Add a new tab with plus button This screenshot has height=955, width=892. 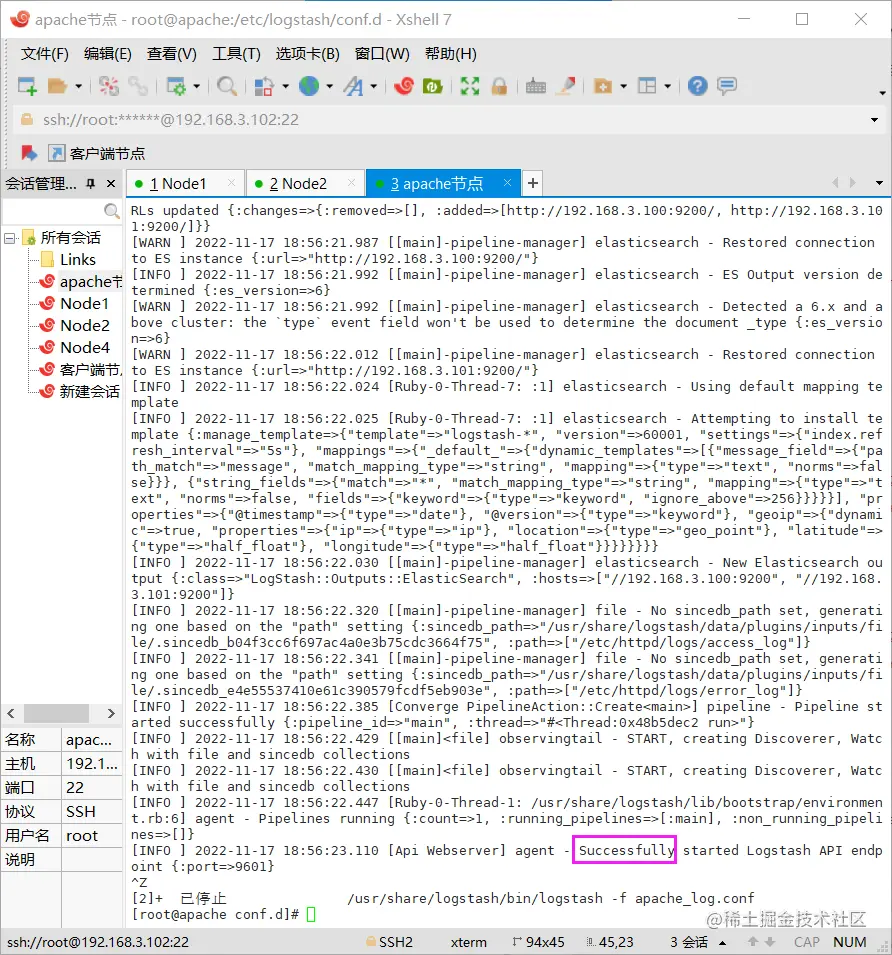(x=533, y=183)
